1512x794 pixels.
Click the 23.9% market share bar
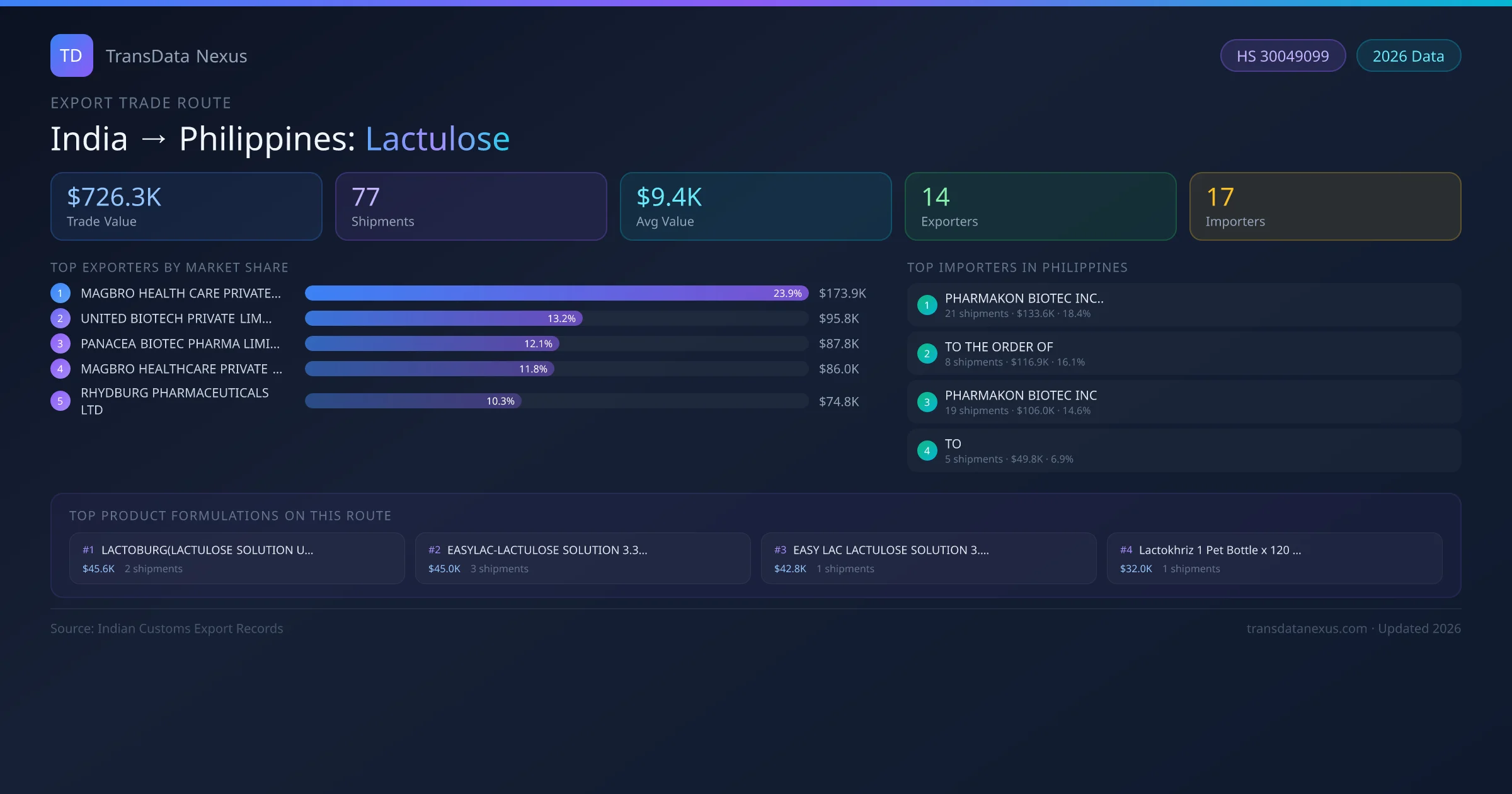tap(556, 293)
